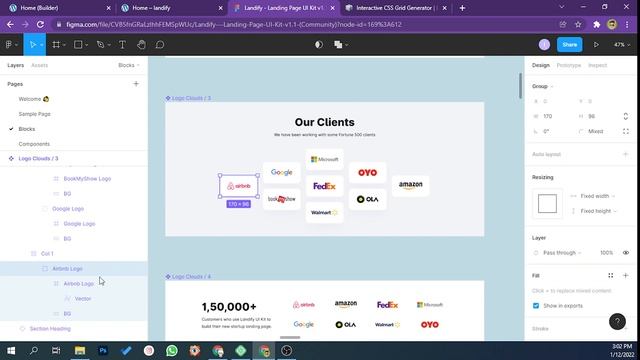
Task: Click the user avatar in toolbar
Action: pyautogui.click(x=544, y=44)
